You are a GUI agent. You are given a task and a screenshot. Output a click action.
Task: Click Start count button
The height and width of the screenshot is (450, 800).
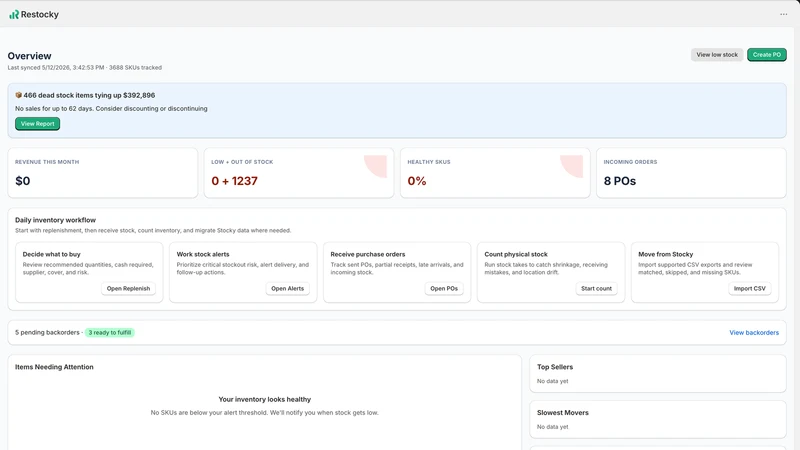click(596, 288)
